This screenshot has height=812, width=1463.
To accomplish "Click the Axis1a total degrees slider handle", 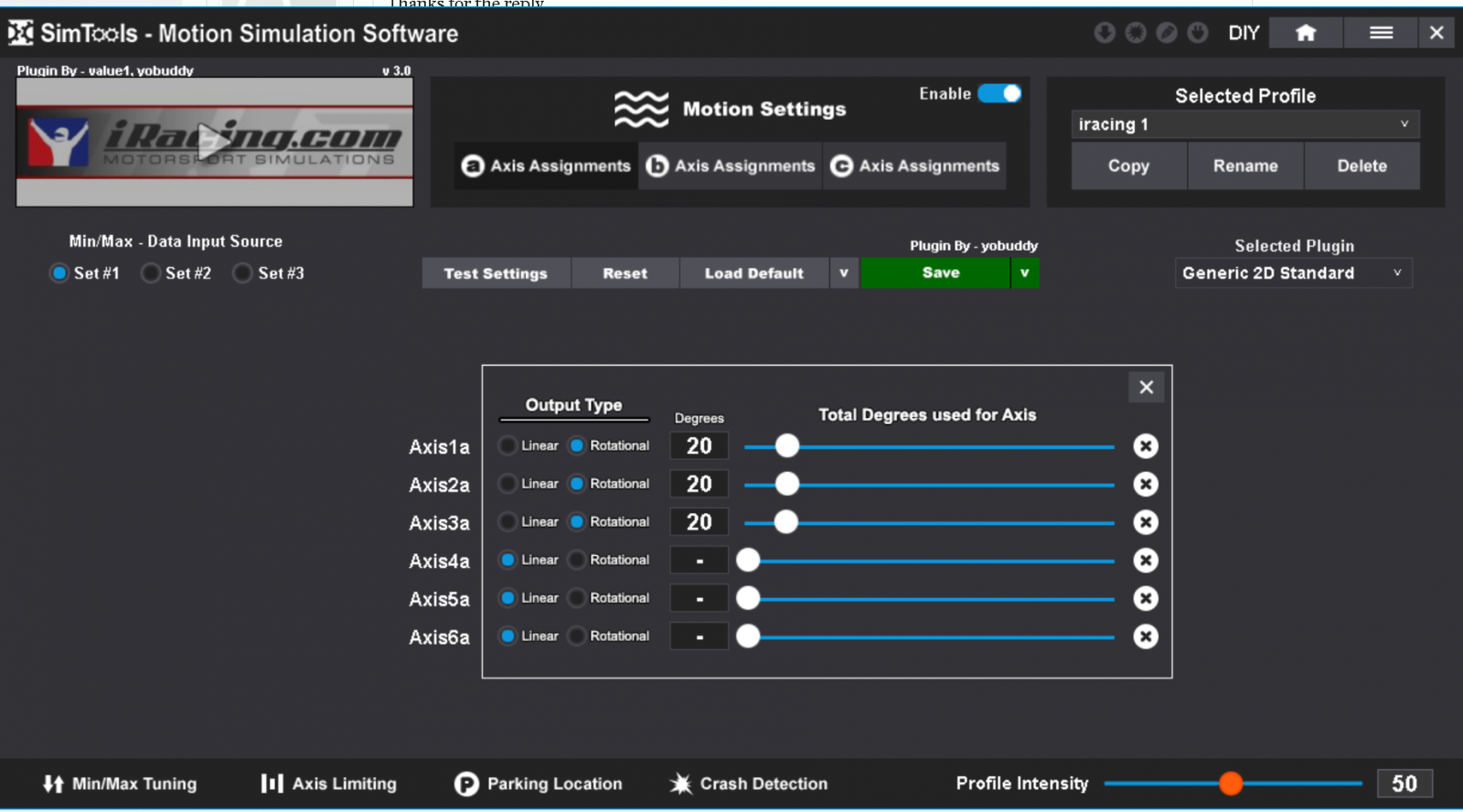I will (787, 446).
